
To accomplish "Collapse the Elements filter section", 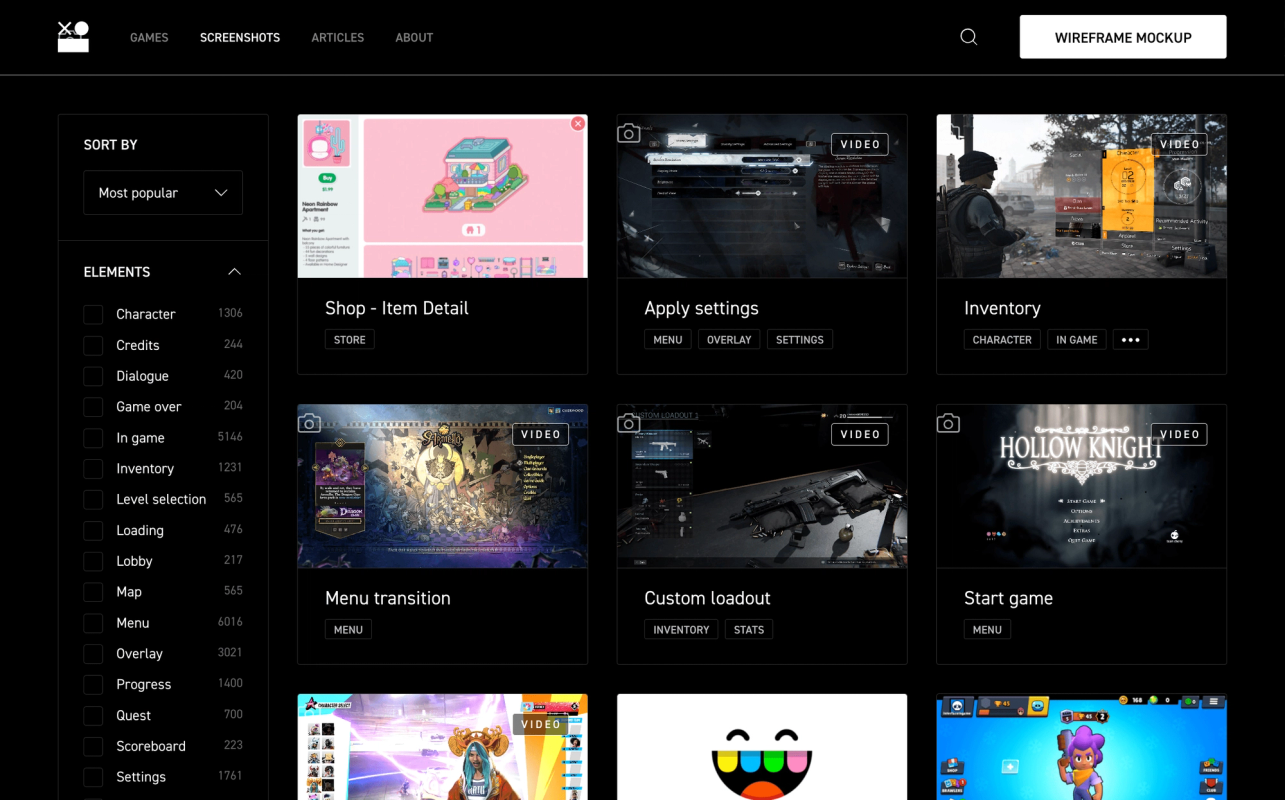I will coord(234,272).
